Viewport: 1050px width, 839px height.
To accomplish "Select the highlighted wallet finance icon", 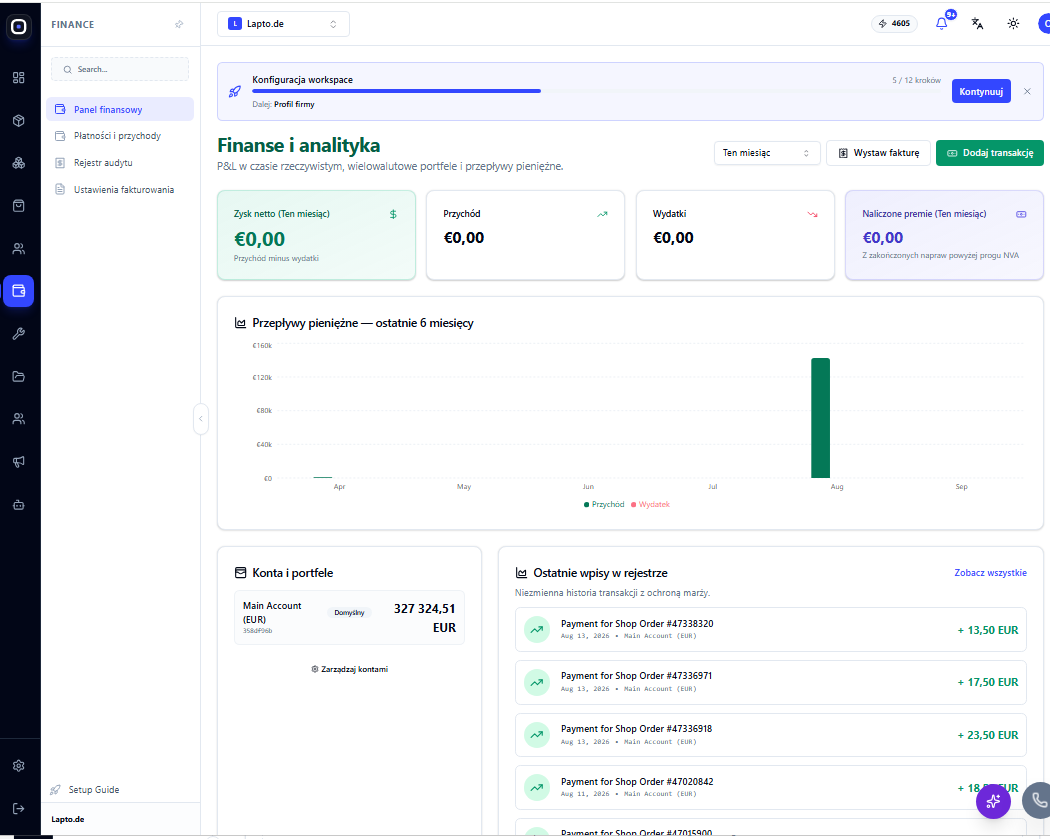I will pyautogui.click(x=19, y=291).
